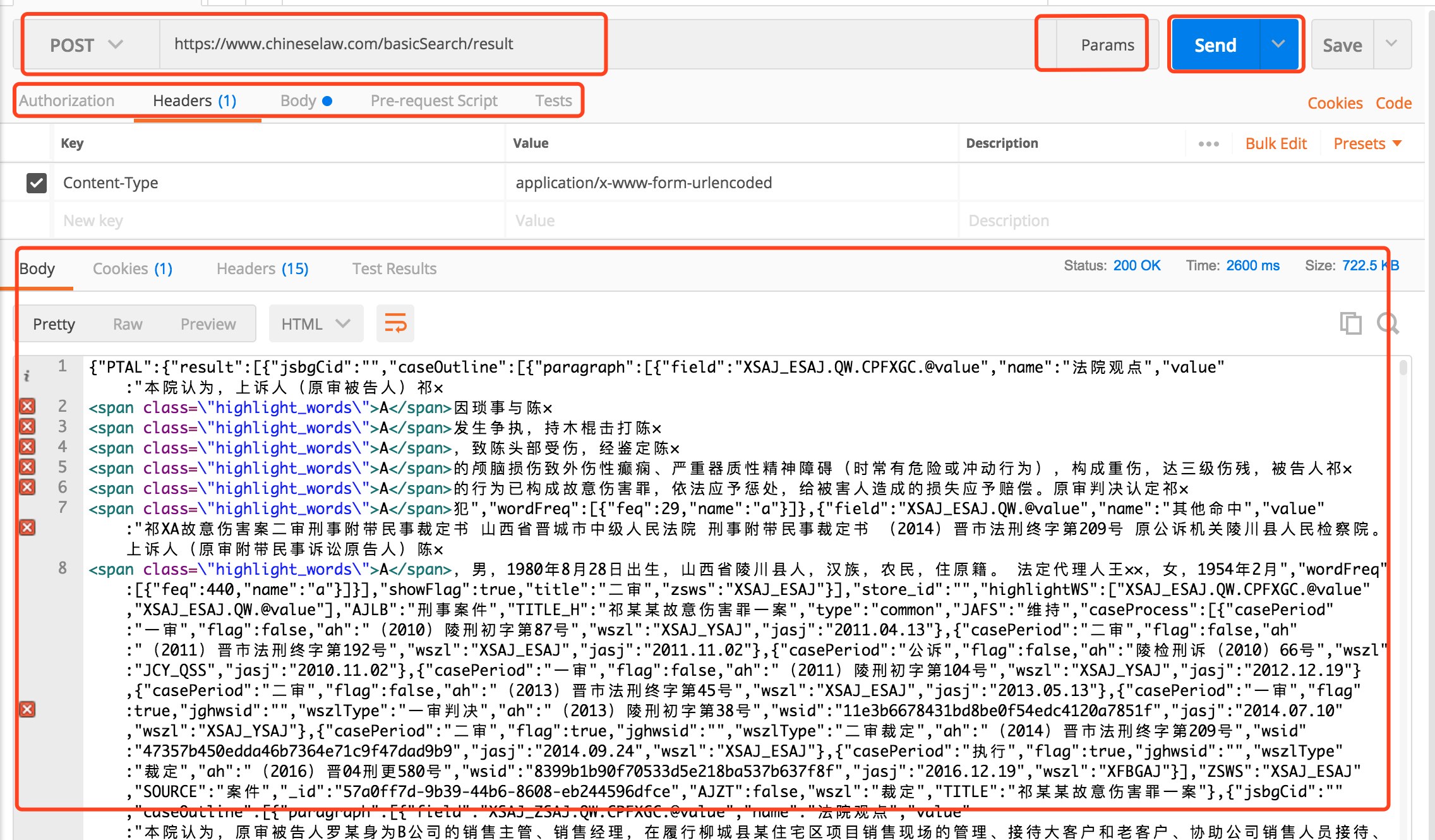Toggle the wrap-lines icon in response pane
1435x840 pixels.
395,323
